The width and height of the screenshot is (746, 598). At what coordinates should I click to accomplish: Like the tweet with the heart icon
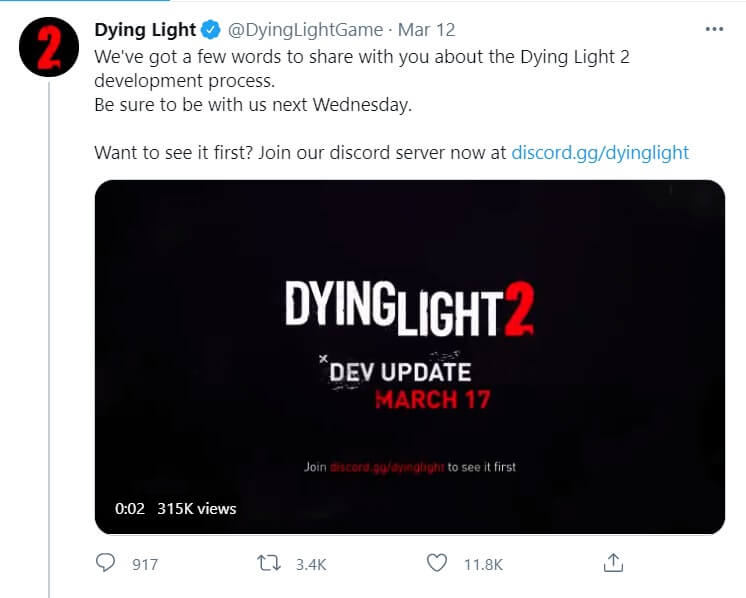point(436,563)
